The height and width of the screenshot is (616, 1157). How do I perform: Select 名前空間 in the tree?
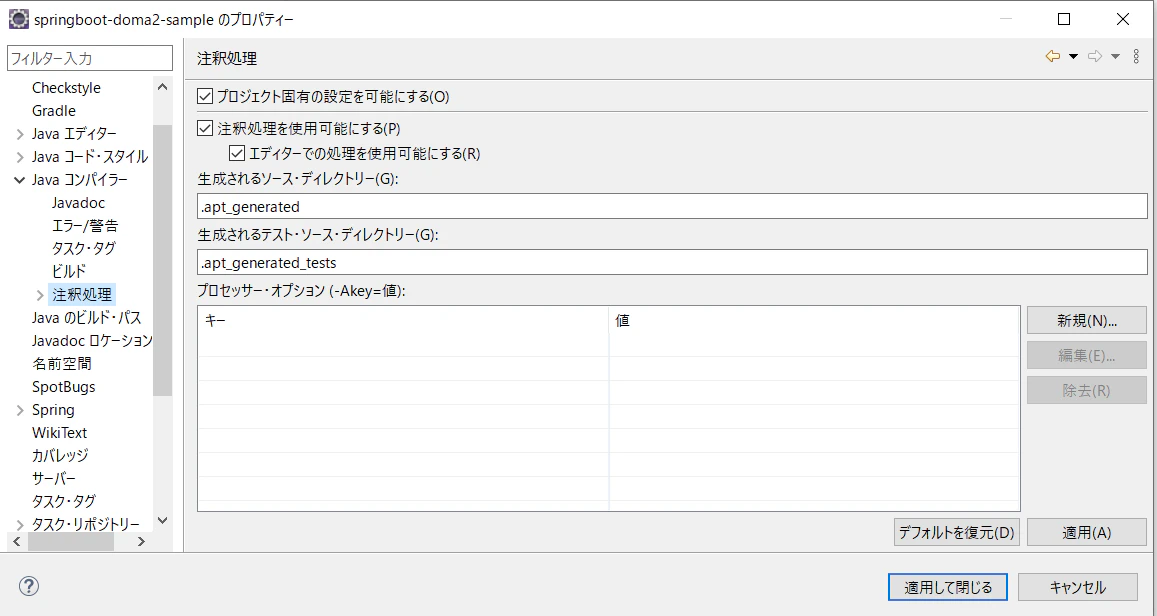click(x=61, y=364)
